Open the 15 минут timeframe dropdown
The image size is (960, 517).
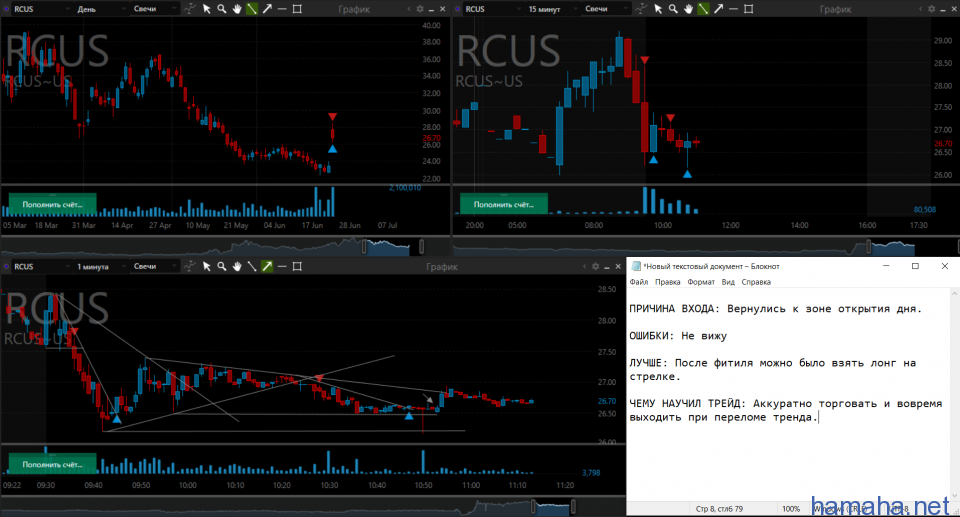pos(550,9)
